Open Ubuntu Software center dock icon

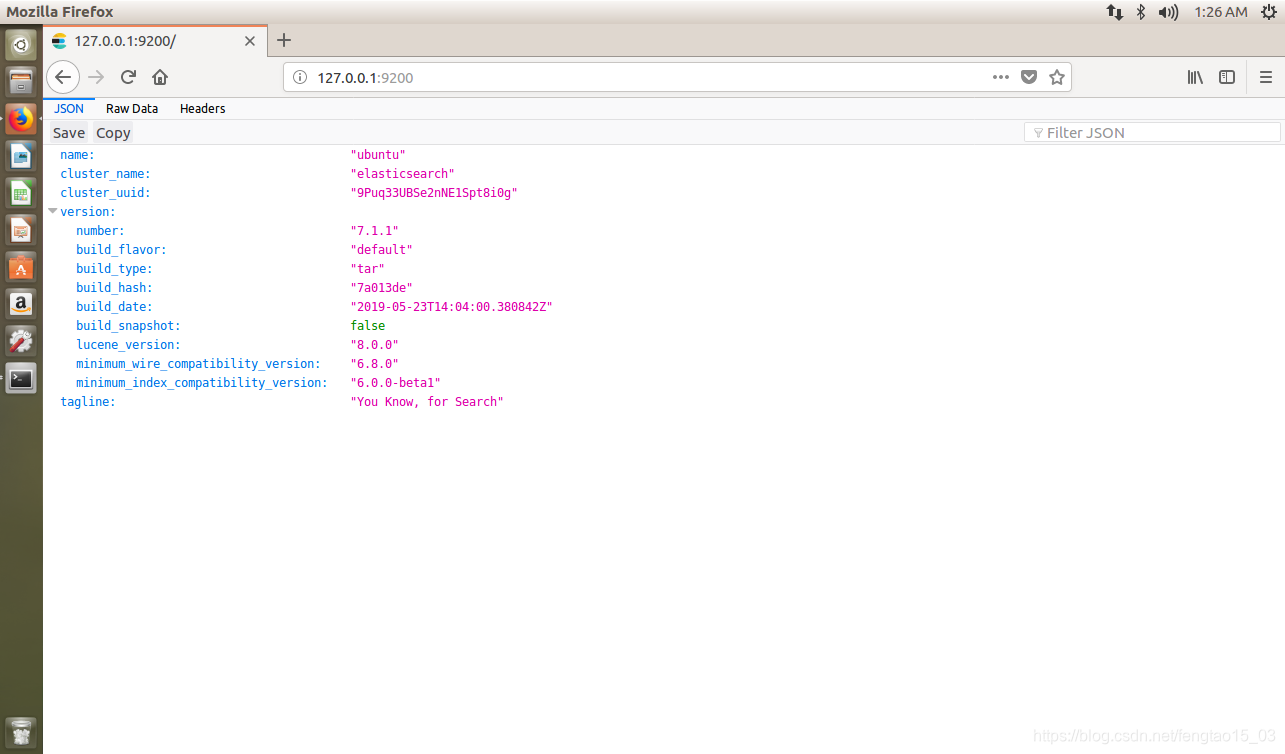tap(21, 267)
